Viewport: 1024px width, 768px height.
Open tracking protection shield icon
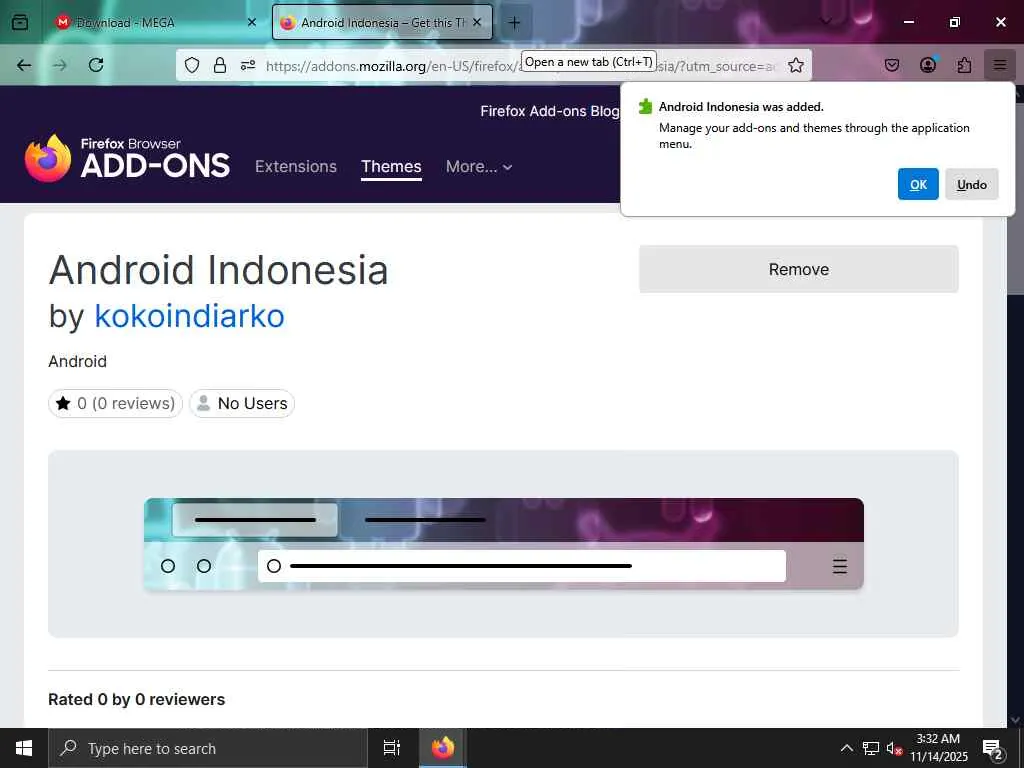coord(191,65)
